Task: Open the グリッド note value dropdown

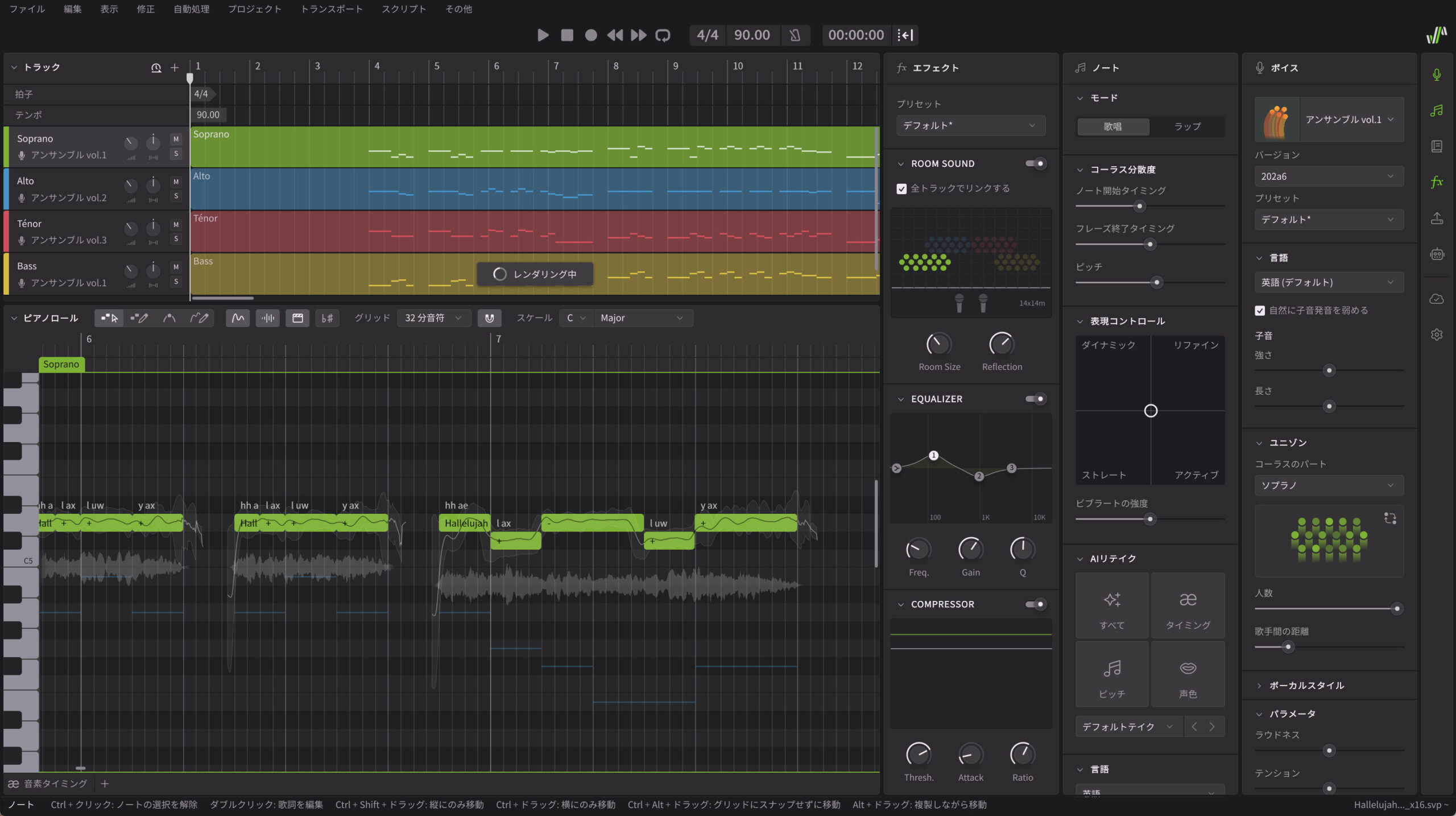Action: (433, 318)
